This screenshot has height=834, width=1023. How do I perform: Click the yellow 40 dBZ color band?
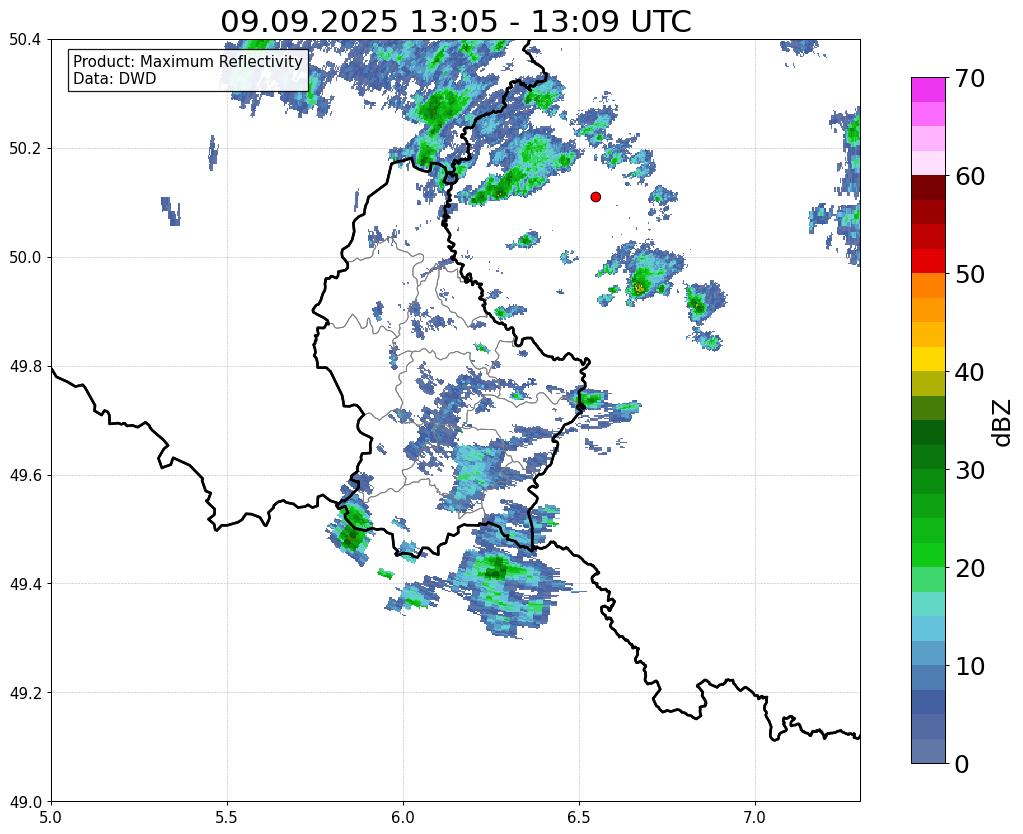(928, 359)
